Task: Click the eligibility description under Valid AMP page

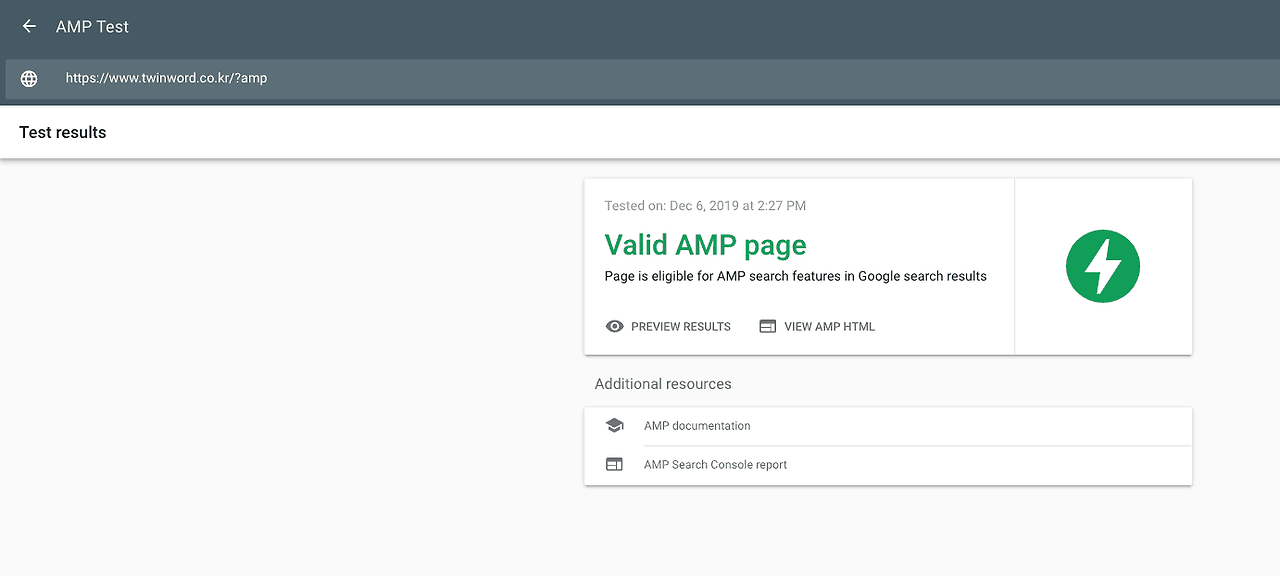Action: [x=795, y=276]
